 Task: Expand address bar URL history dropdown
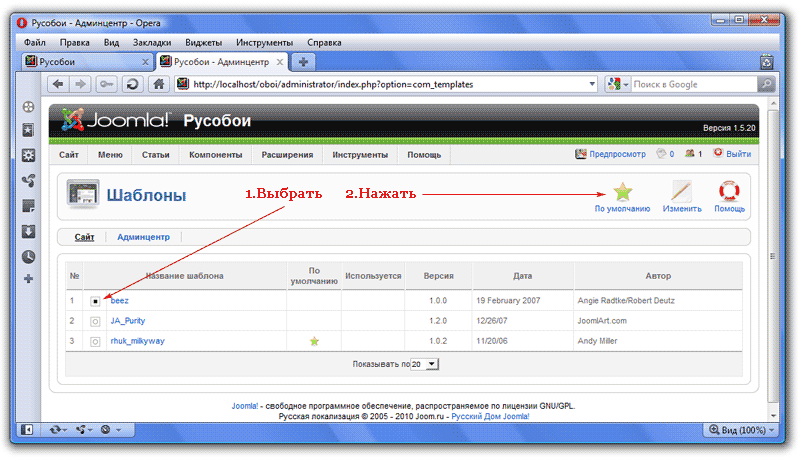pyautogui.click(x=593, y=84)
